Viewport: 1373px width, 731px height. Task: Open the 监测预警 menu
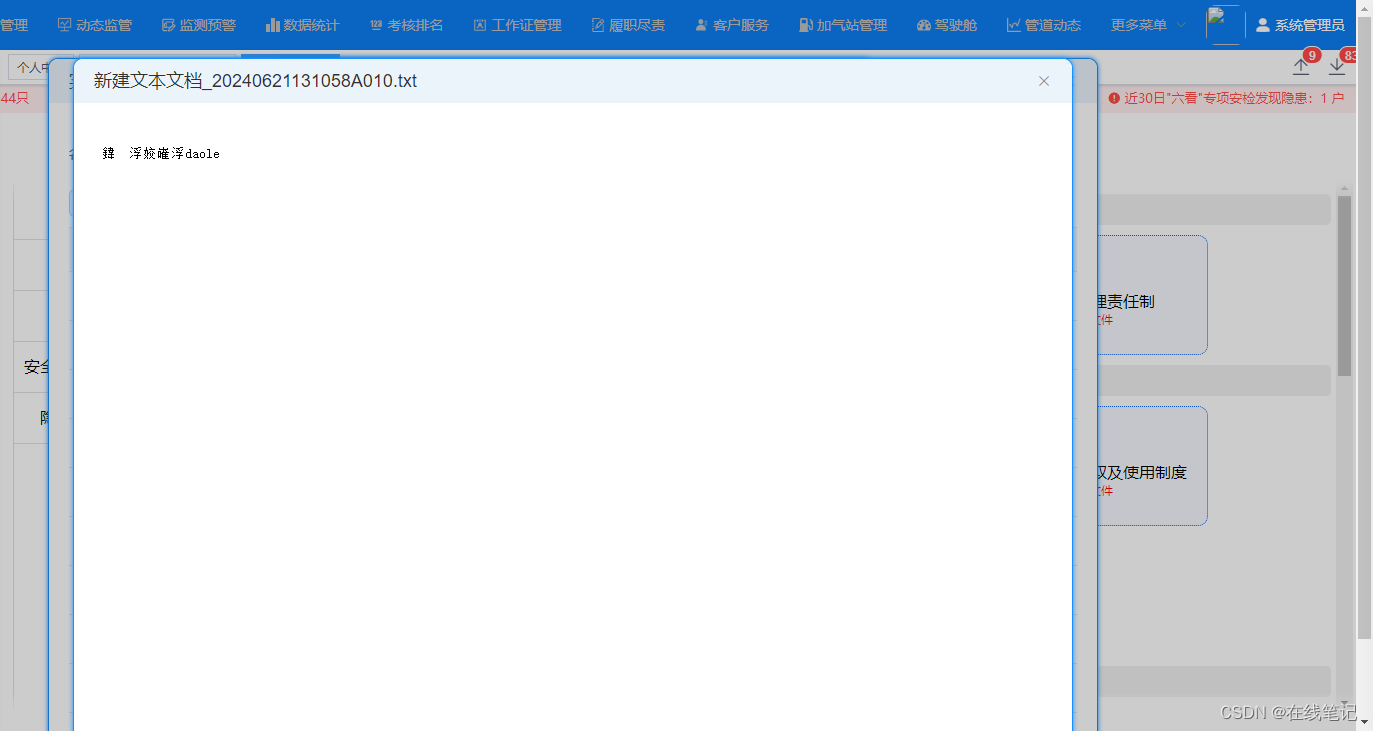(199, 25)
